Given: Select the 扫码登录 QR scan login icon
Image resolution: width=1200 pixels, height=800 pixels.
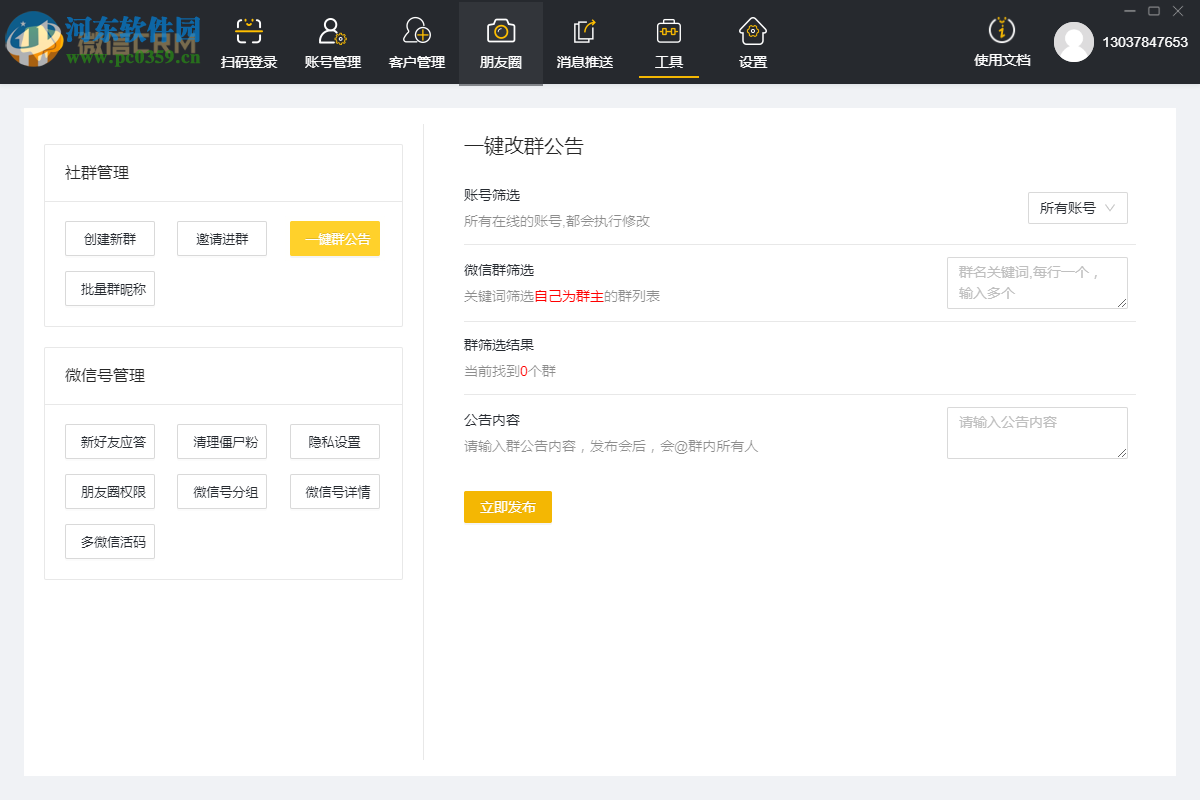Looking at the screenshot, I should tap(248, 30).
